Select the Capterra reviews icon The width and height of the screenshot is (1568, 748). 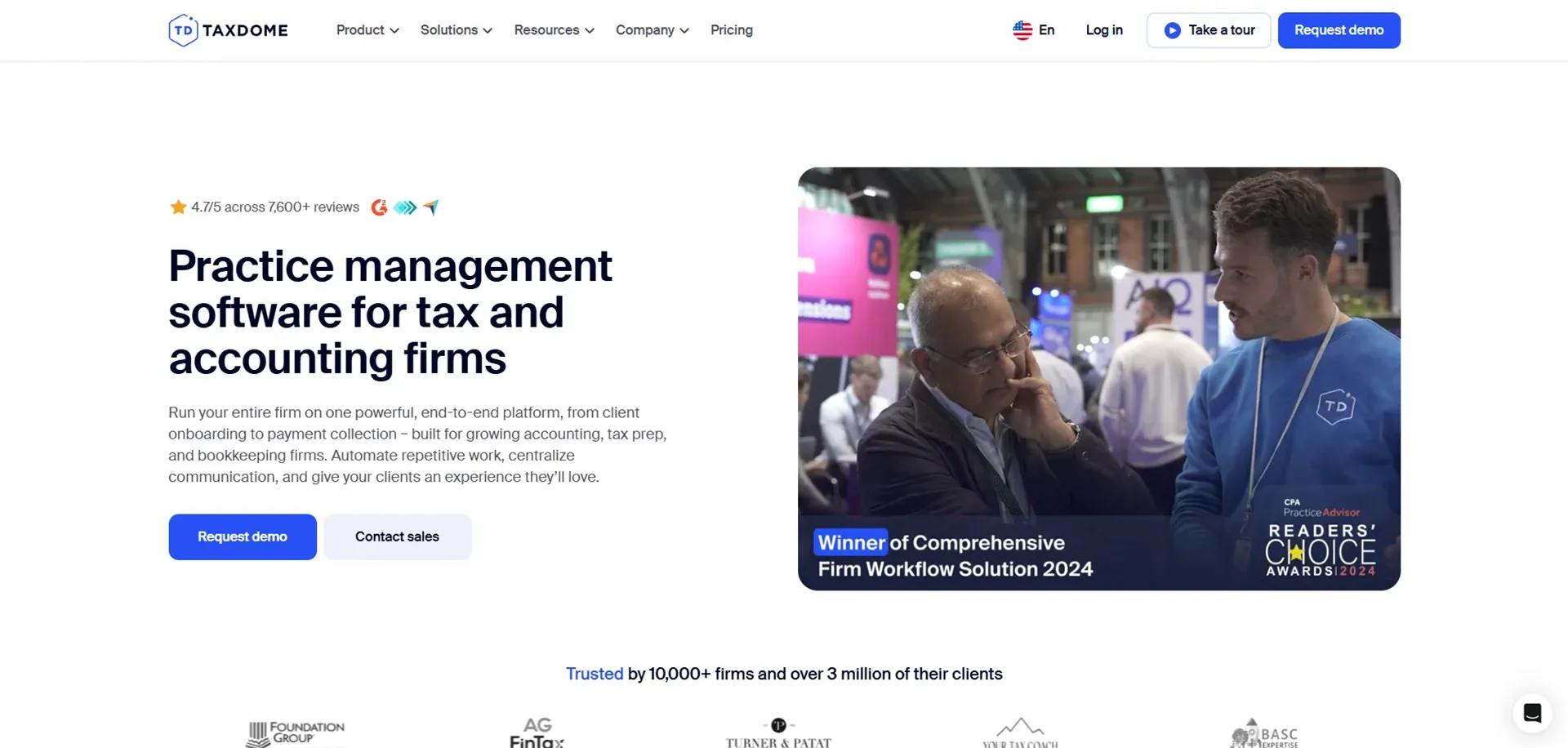click(x=404, y=207)
